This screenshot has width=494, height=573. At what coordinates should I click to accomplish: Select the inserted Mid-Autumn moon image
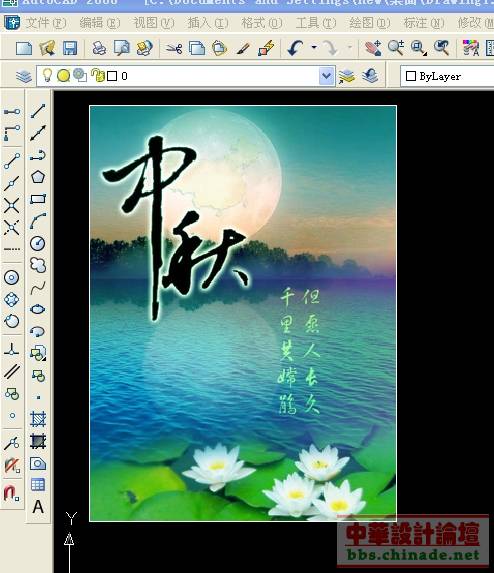click(x=243, y=313)
